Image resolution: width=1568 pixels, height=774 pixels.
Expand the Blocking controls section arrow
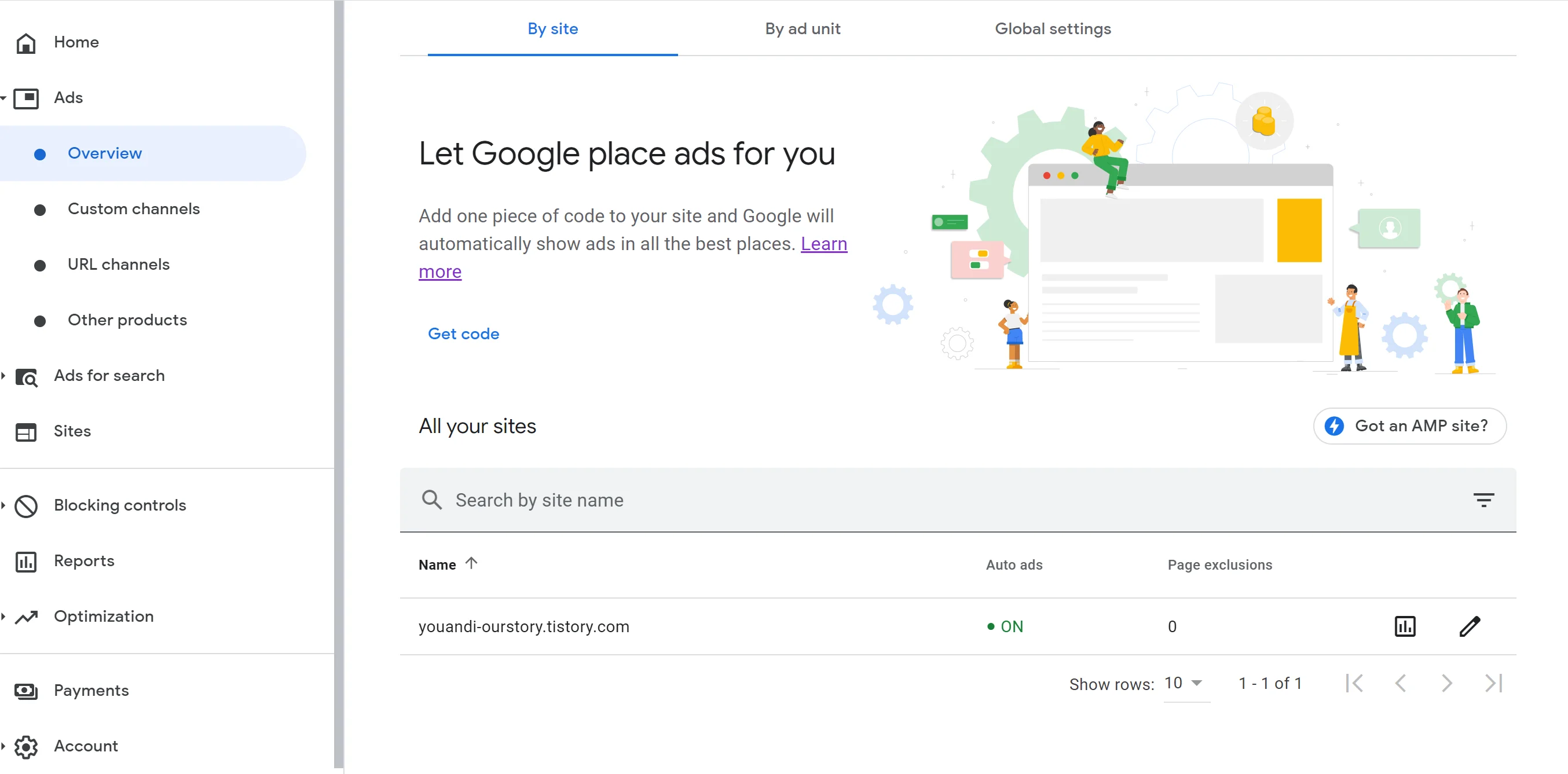[x=3, y=505]
